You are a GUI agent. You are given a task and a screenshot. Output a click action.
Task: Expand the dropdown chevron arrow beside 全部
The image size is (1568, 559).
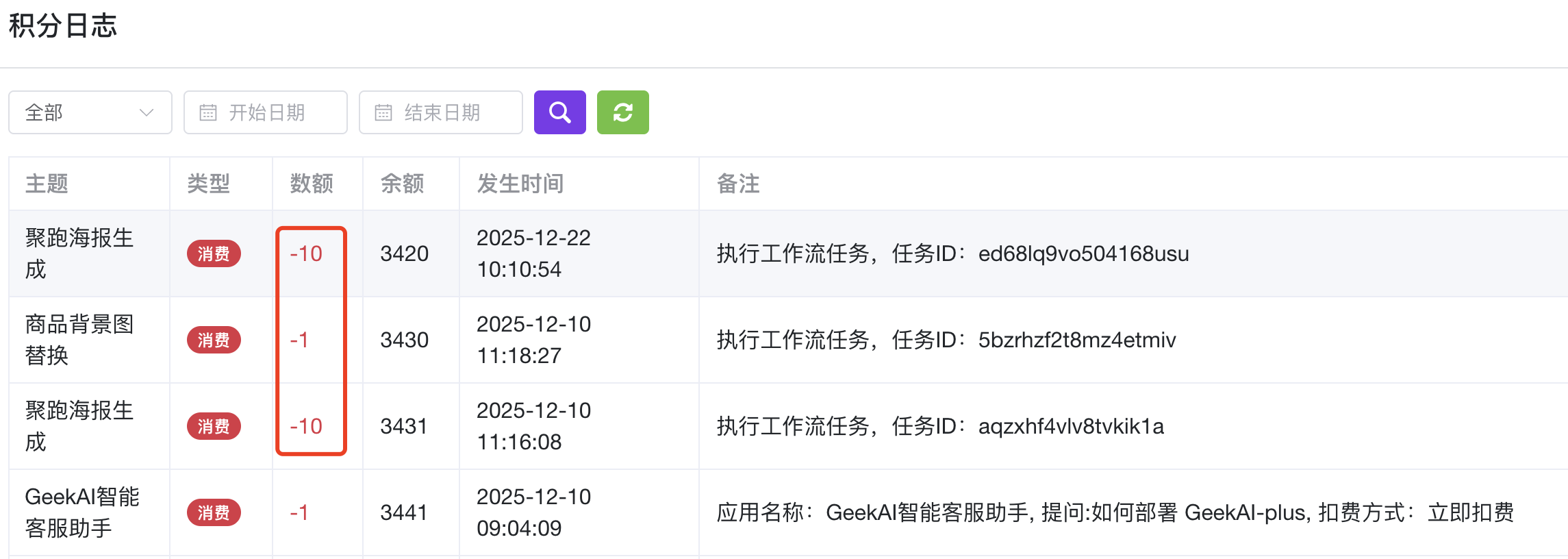point(146,112)
